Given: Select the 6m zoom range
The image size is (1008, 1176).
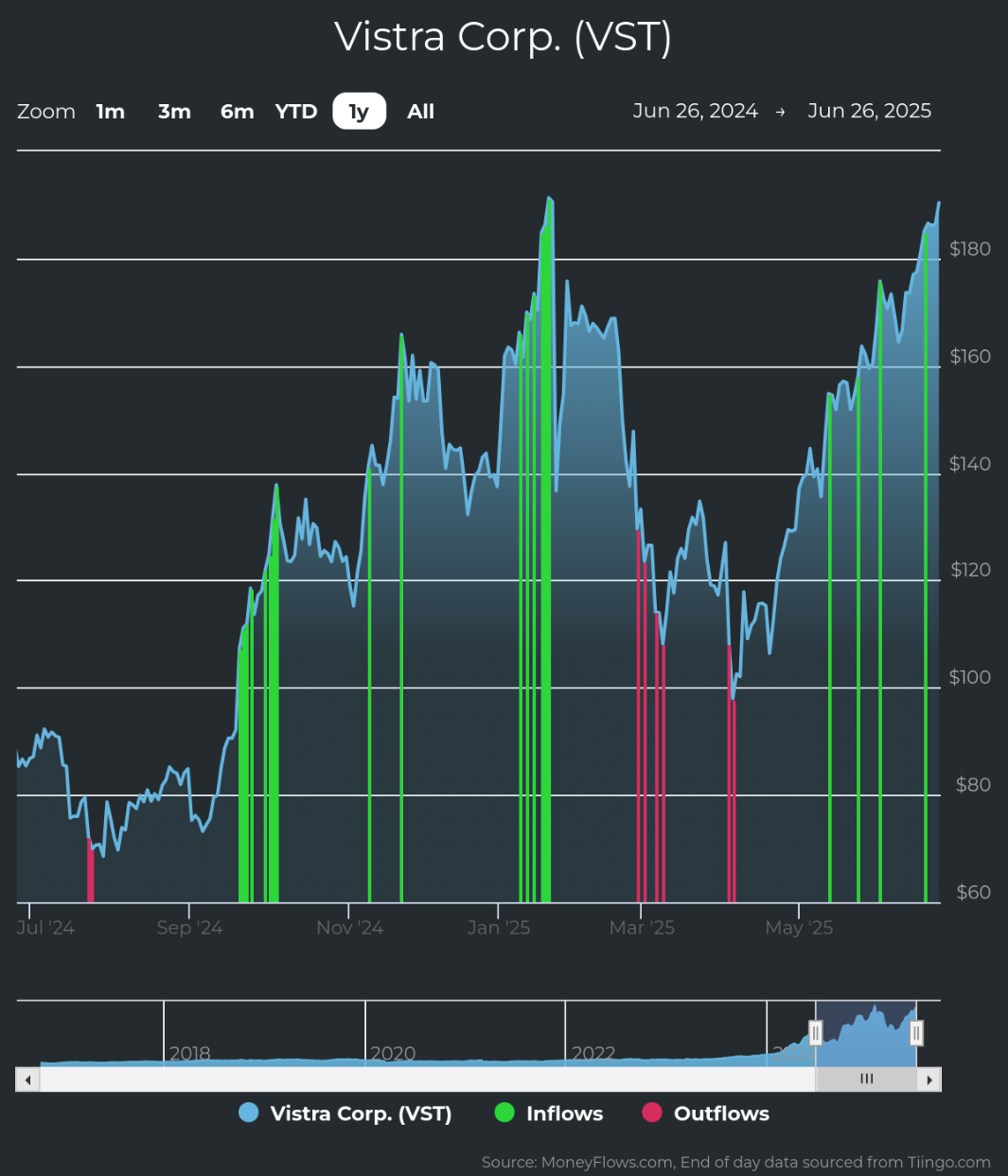Looking at the screenshot, I should (x=237, y=112).
